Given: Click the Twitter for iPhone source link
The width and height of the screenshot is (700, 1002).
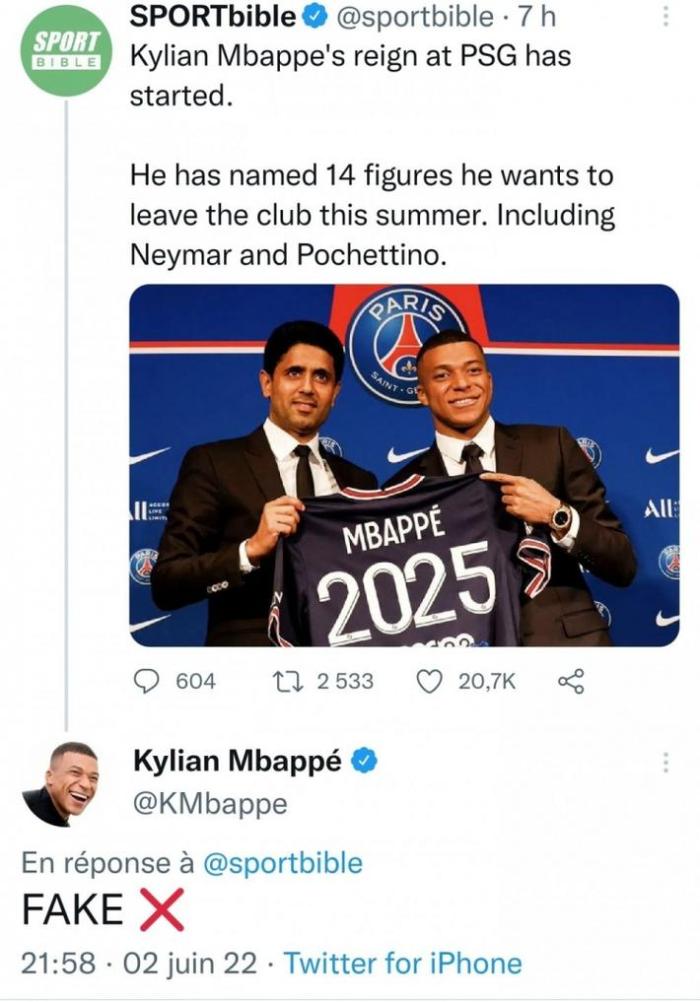Looking at the screenshot, I should point(402,963).
